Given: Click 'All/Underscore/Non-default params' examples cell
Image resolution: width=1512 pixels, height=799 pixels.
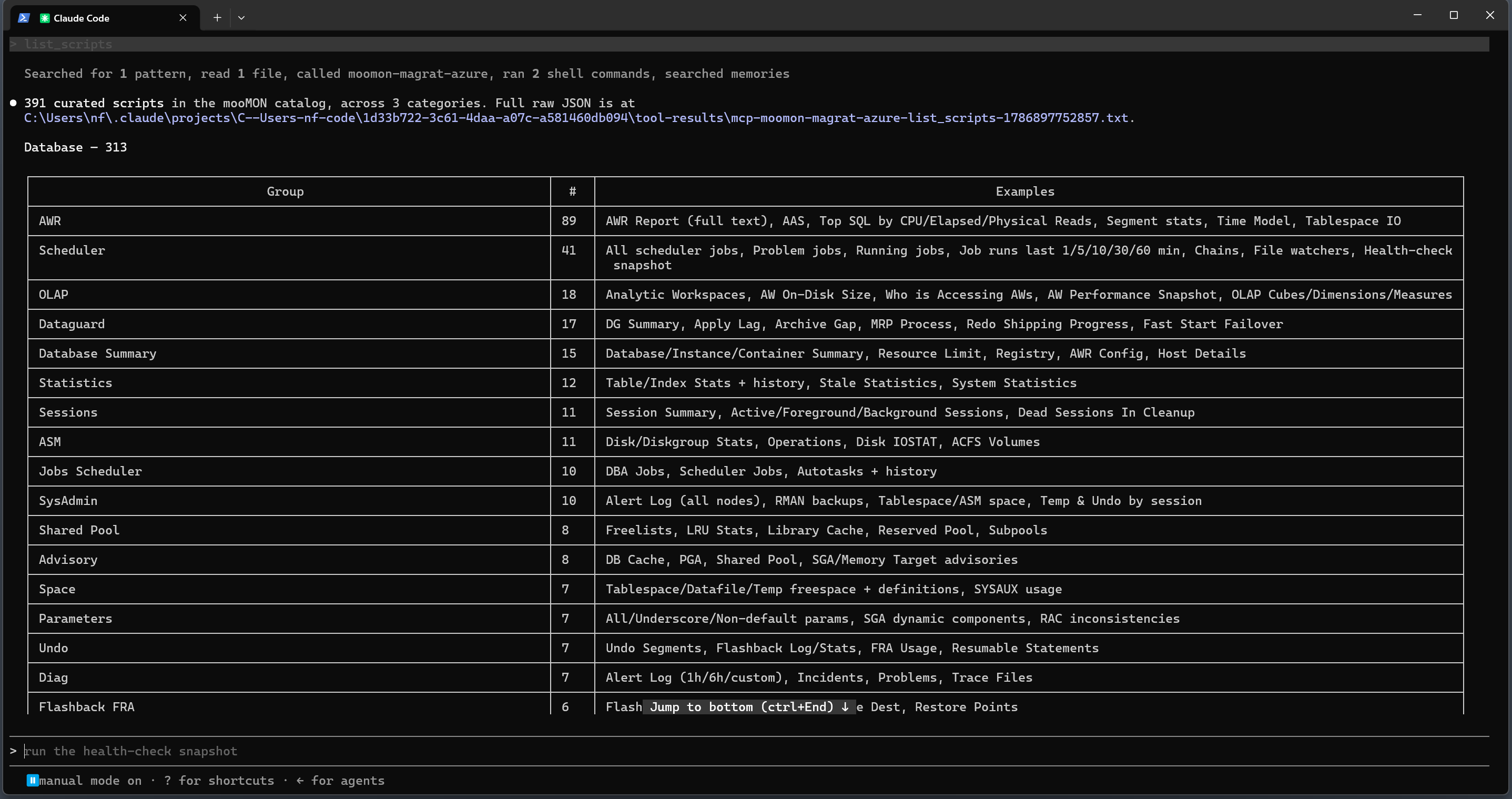Looking at the screenshot, I should 1029,618.
